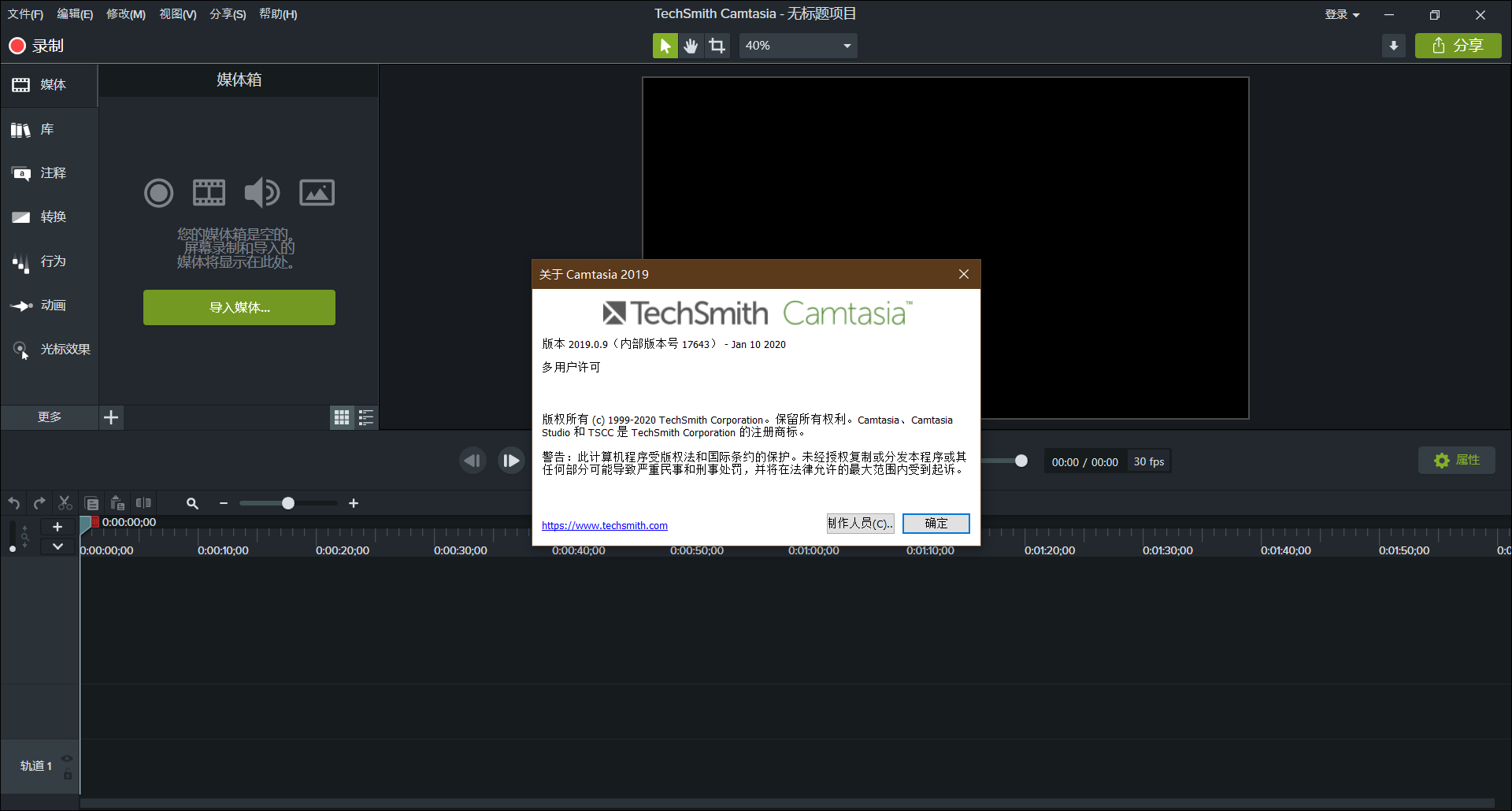This screenshot has height=811, width=1512.
Task: Click the split clip icon
Action: 143,503
